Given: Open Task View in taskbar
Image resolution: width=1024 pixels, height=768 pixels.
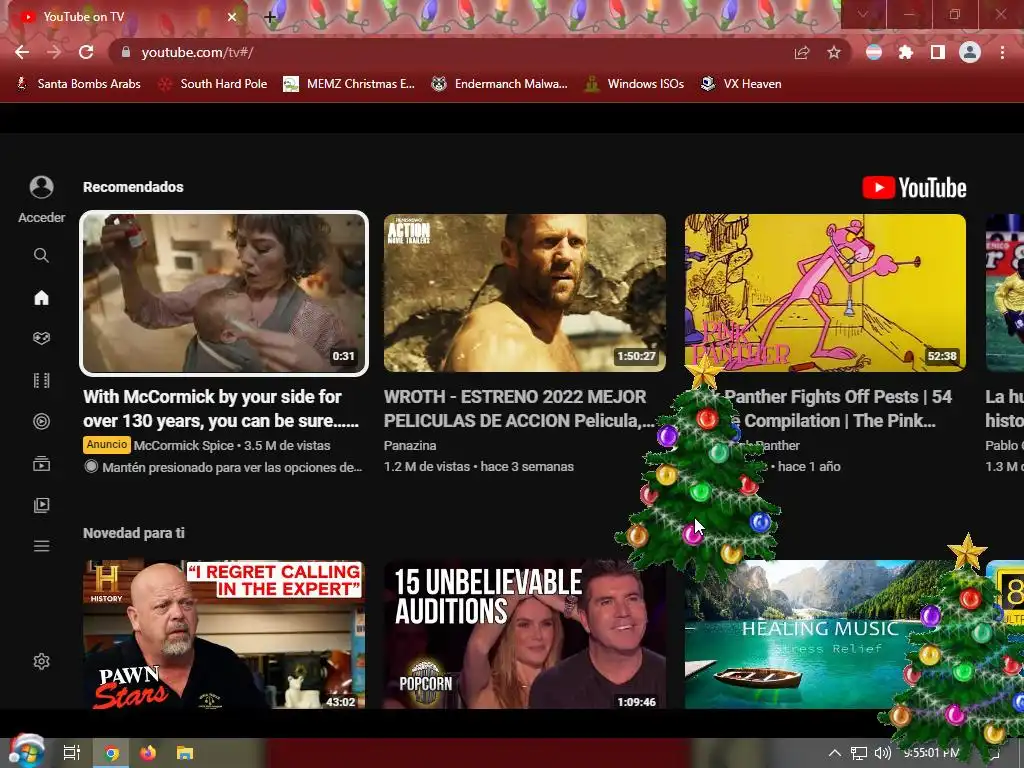Looking at the screenshot, I should tap(72, 753).
